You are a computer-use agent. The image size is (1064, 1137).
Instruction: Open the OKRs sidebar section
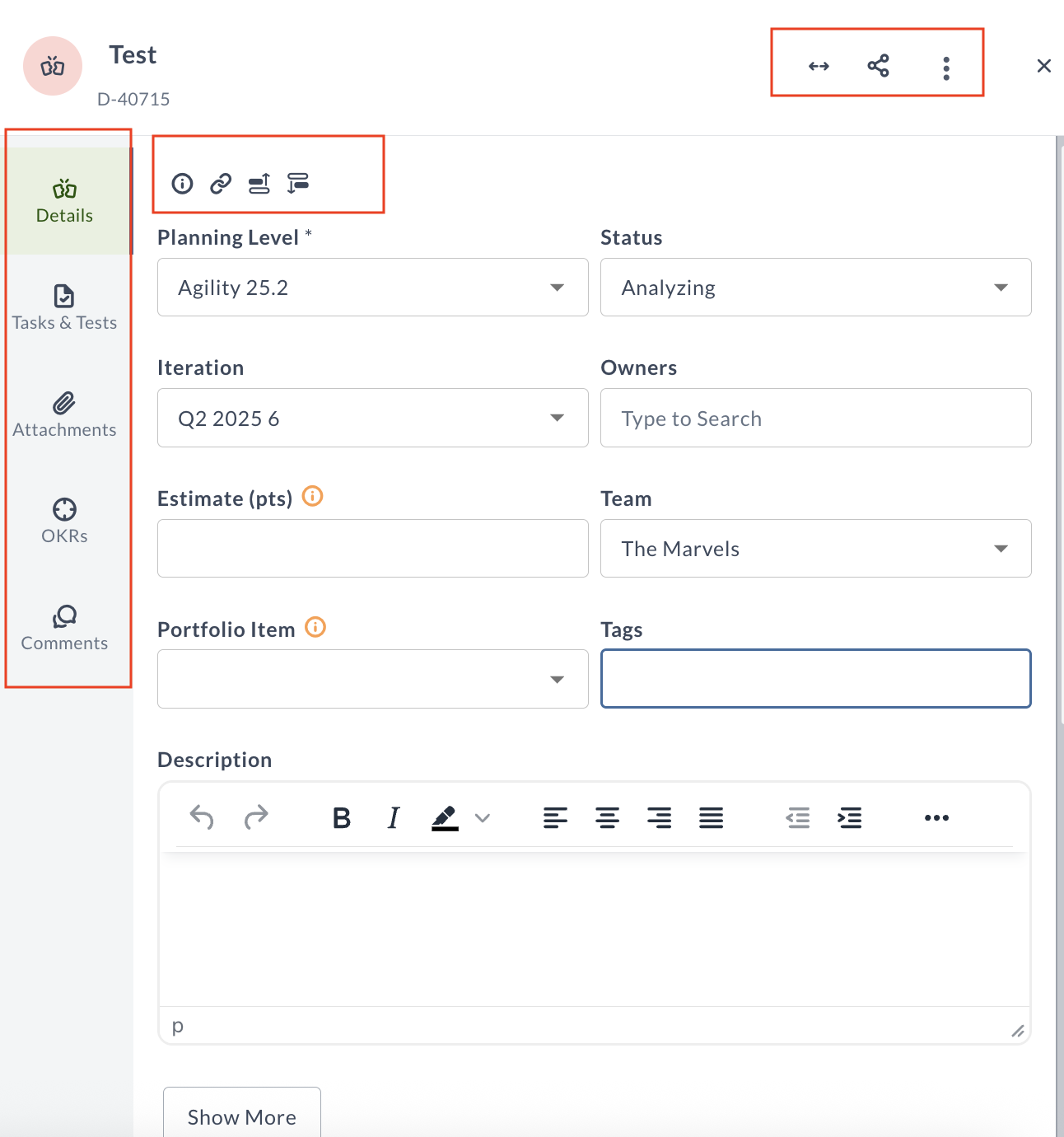tap(64, 520)
